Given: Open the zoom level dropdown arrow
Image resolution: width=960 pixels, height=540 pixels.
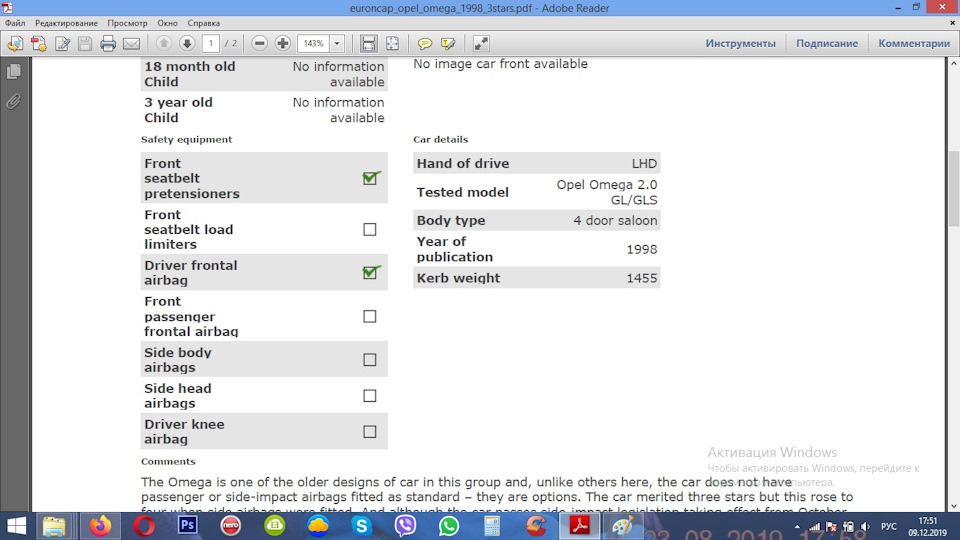Looking at the screenshot, I should [337, 43].
